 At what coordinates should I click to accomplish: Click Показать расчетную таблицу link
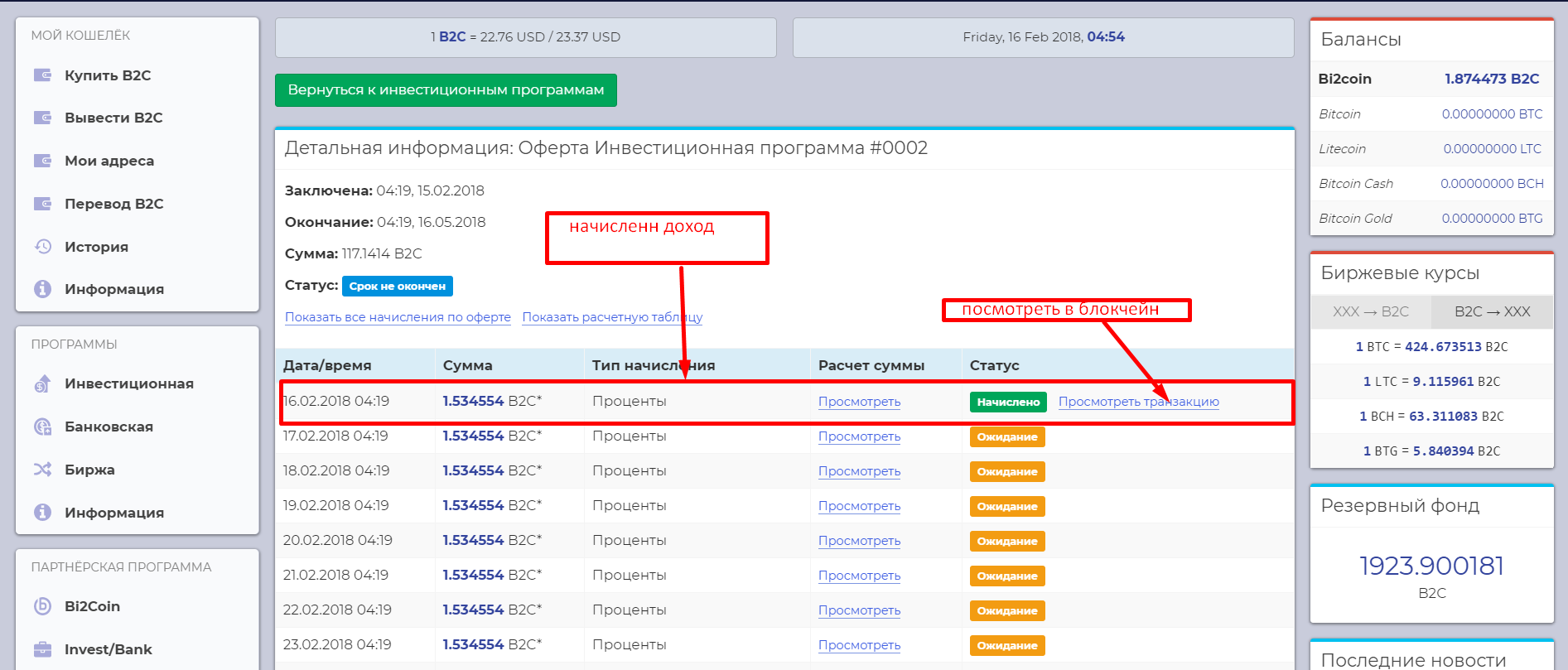(x=612, y=317)
